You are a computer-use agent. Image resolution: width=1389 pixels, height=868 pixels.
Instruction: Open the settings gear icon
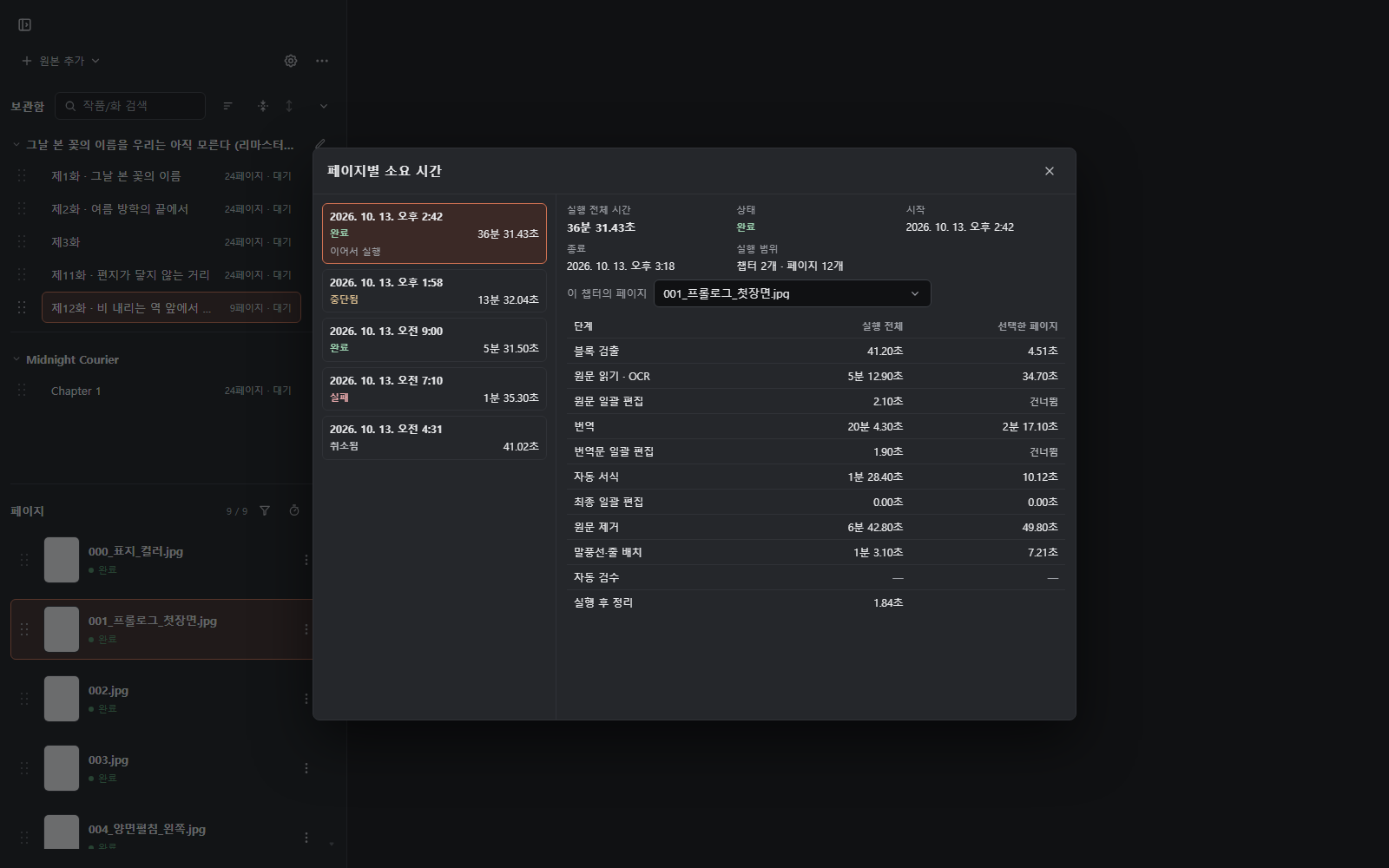[x=291, y=61]
